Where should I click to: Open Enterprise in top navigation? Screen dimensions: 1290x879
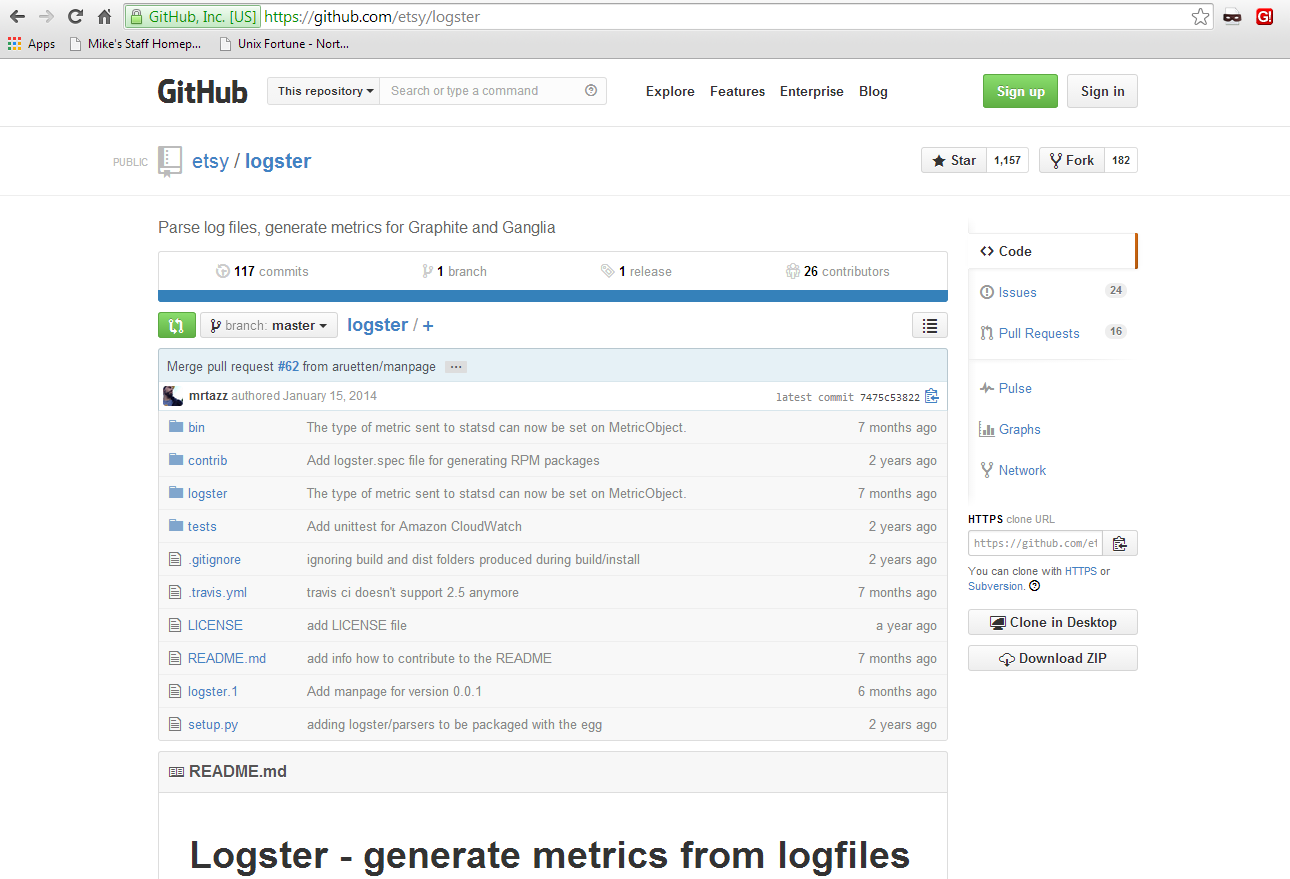812,91
